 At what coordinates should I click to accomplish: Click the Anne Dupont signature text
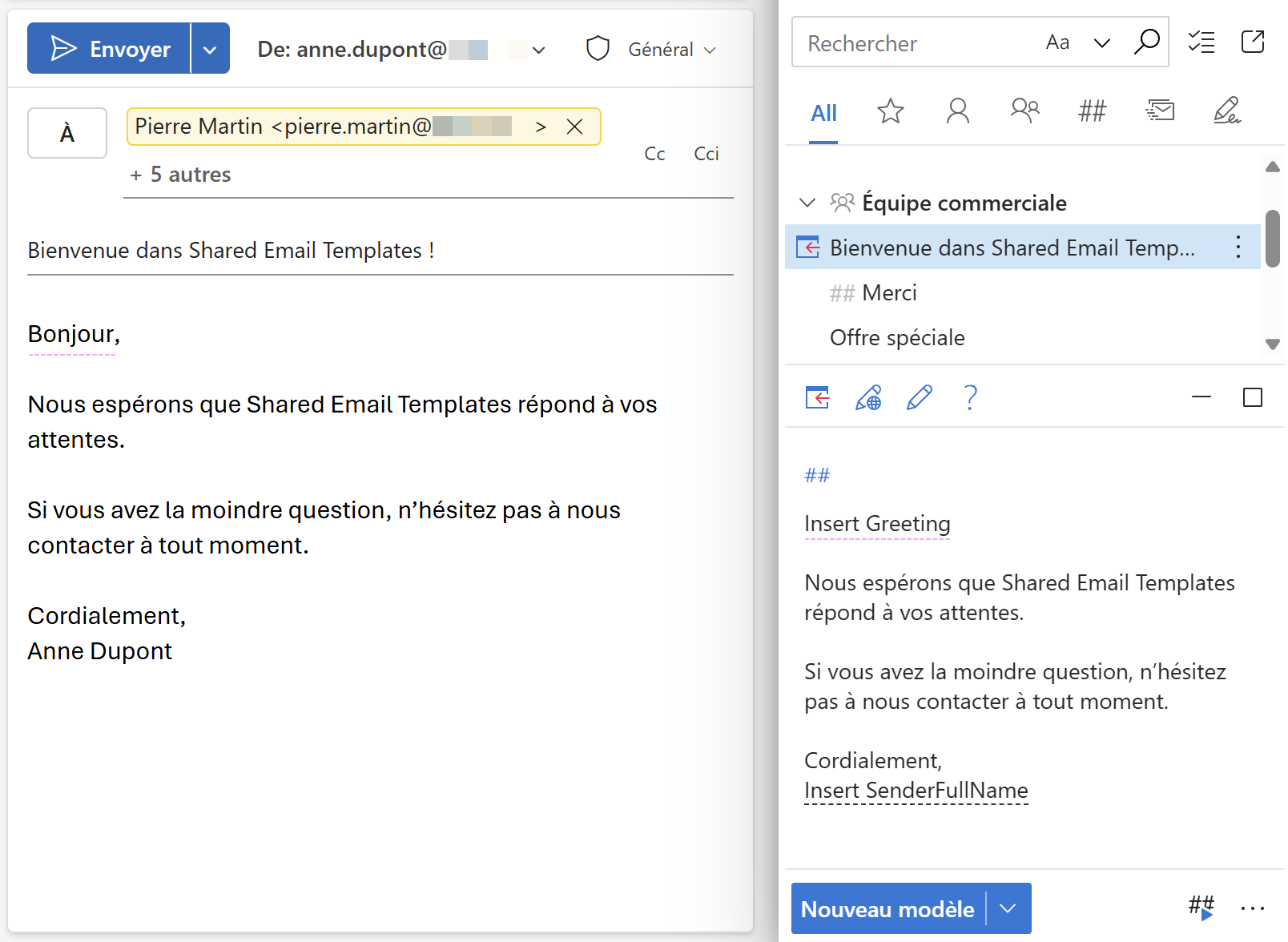[99, 651]
